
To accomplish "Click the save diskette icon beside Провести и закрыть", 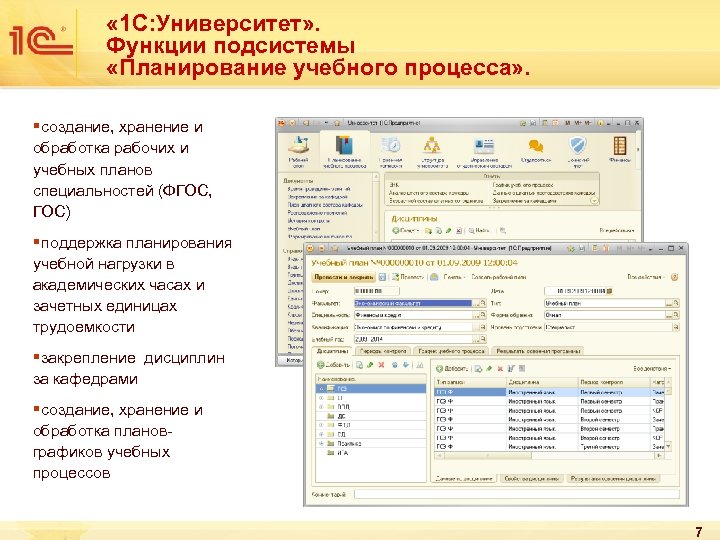I will point(382,277).
